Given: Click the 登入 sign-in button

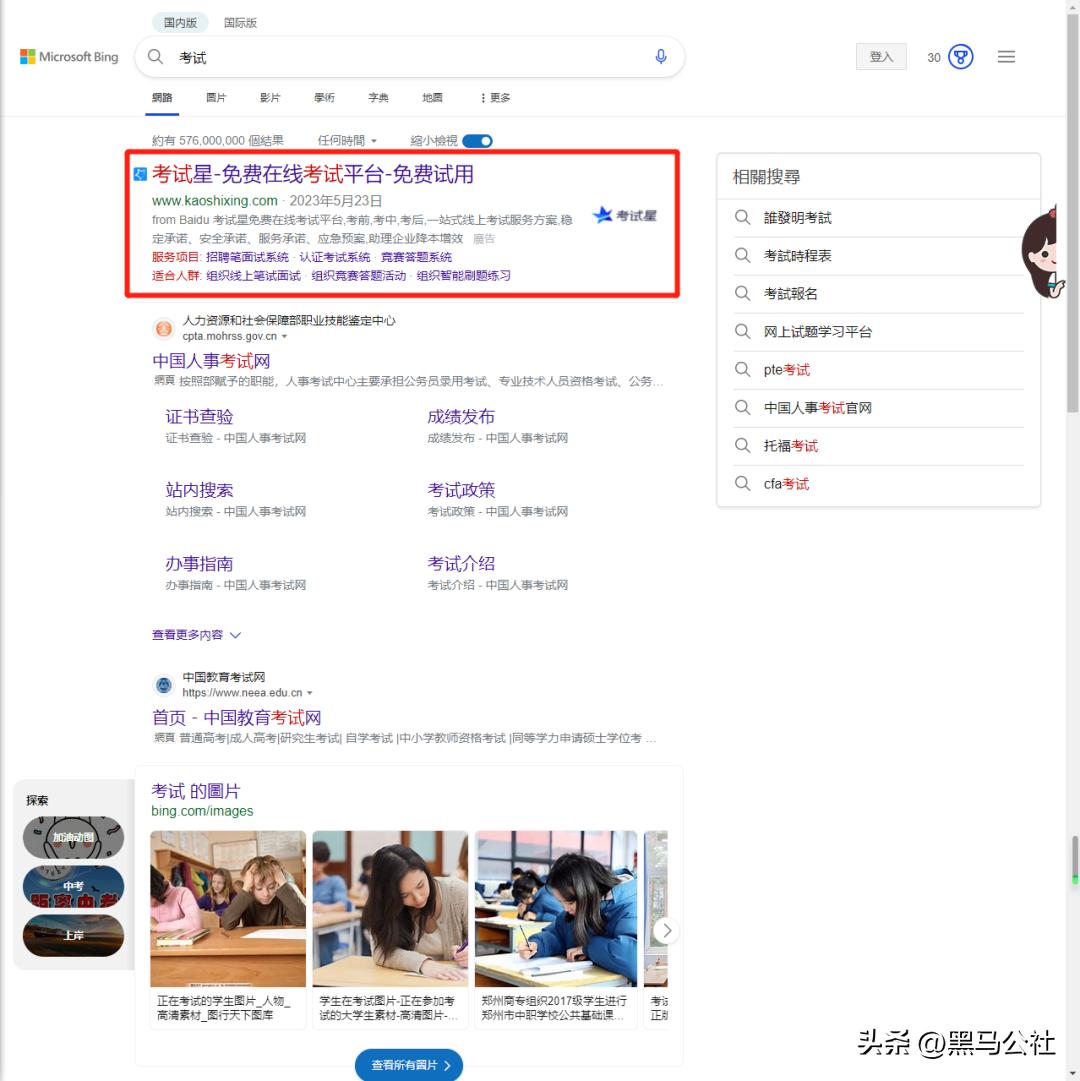Looking at the screenshot, I should tap(881, 57).
